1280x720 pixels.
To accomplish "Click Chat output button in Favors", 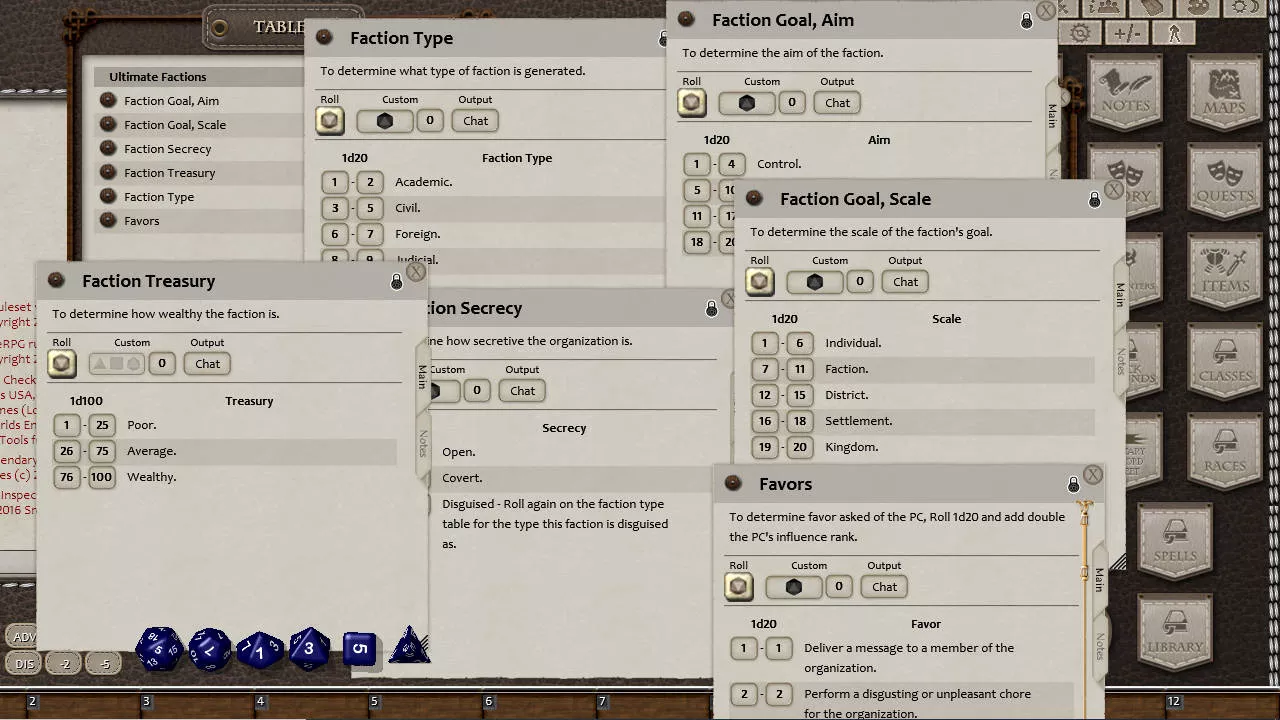I will pyautogui.click(x=885, y=587).
